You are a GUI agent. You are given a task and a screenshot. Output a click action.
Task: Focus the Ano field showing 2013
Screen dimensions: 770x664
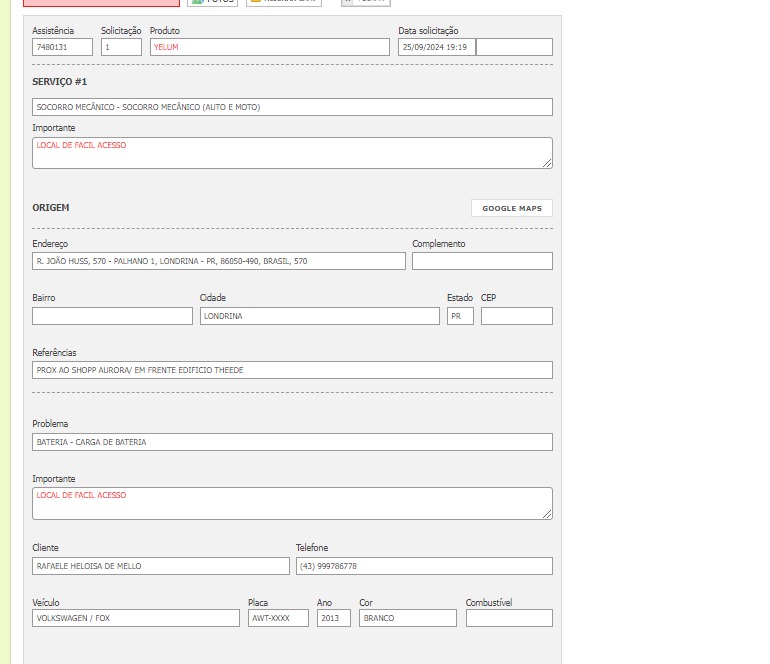(334, 618)
